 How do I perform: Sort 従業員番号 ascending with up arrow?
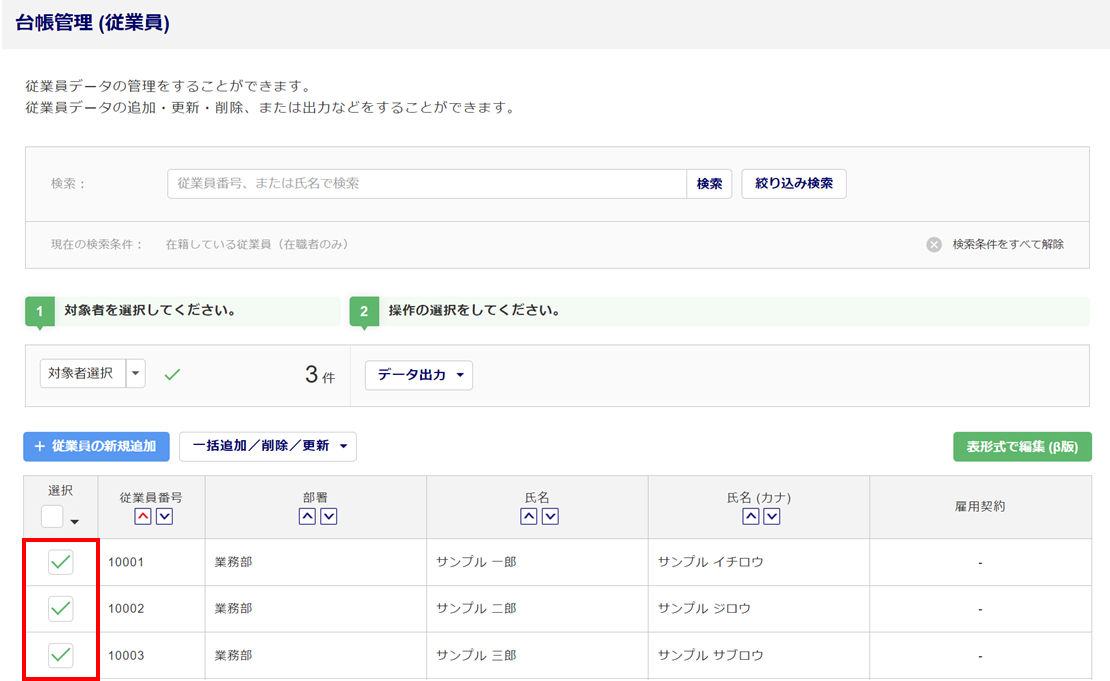142,517
